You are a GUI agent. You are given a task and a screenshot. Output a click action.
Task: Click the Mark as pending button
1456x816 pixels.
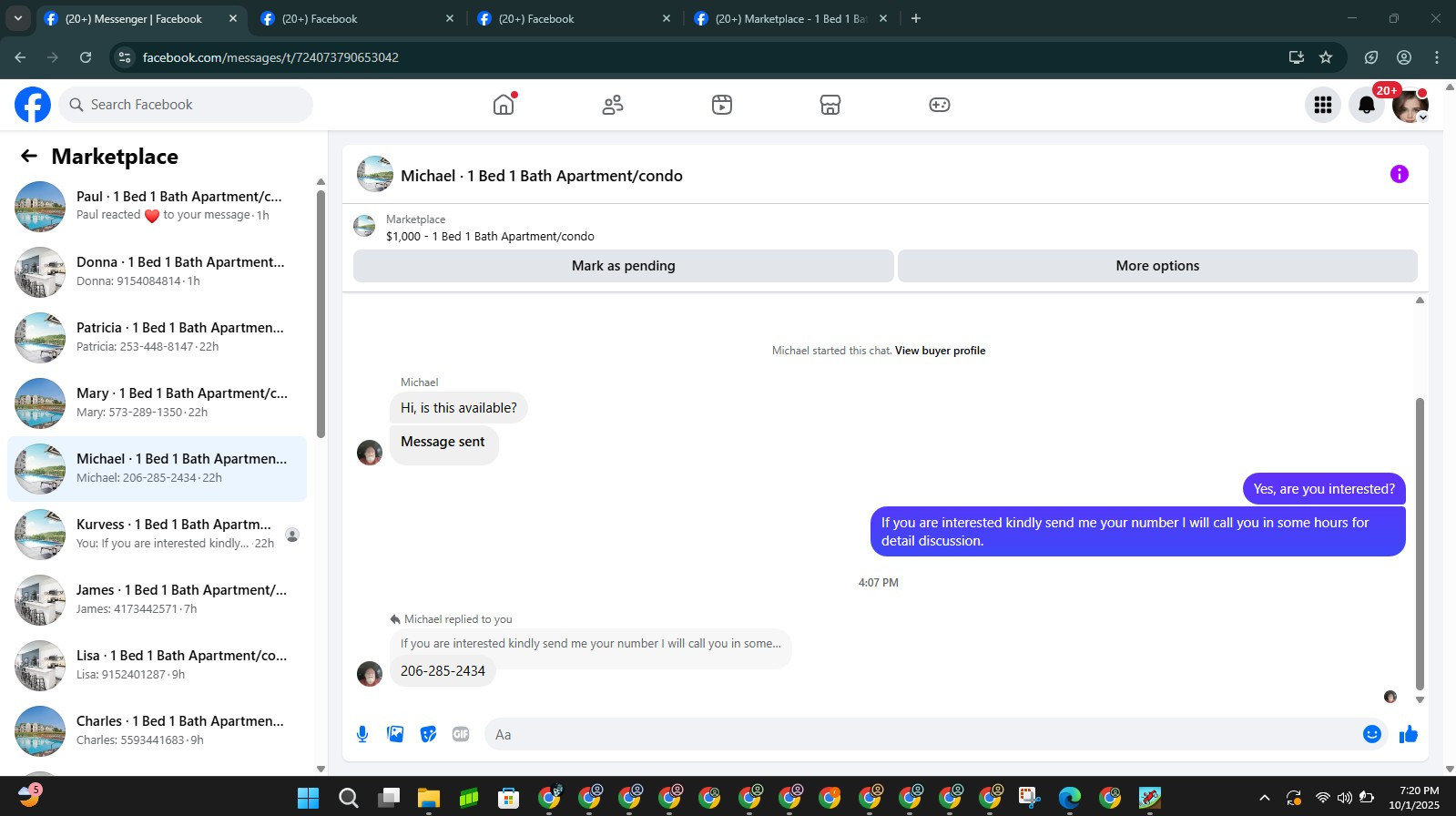[624, 266]
